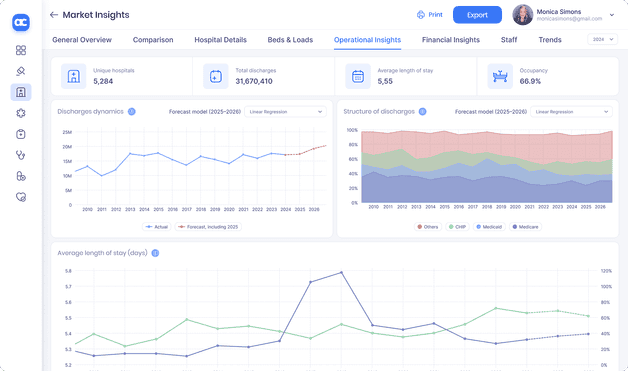Open the Beds & Loads tab
Viewport: 628px width, 371px height.
290,40
